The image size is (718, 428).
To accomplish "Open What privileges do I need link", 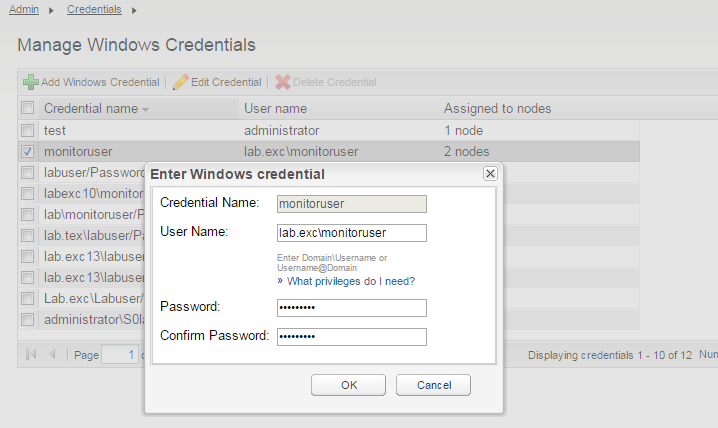I will tap(351, 281).
